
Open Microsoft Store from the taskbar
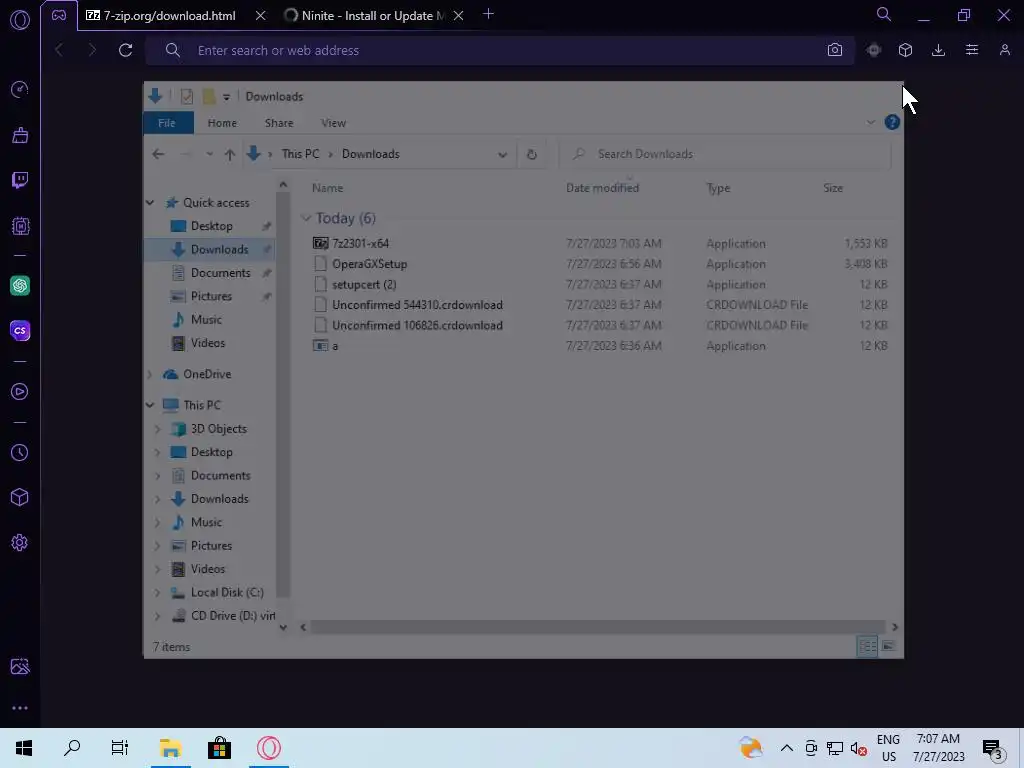(x=219, y=748)
